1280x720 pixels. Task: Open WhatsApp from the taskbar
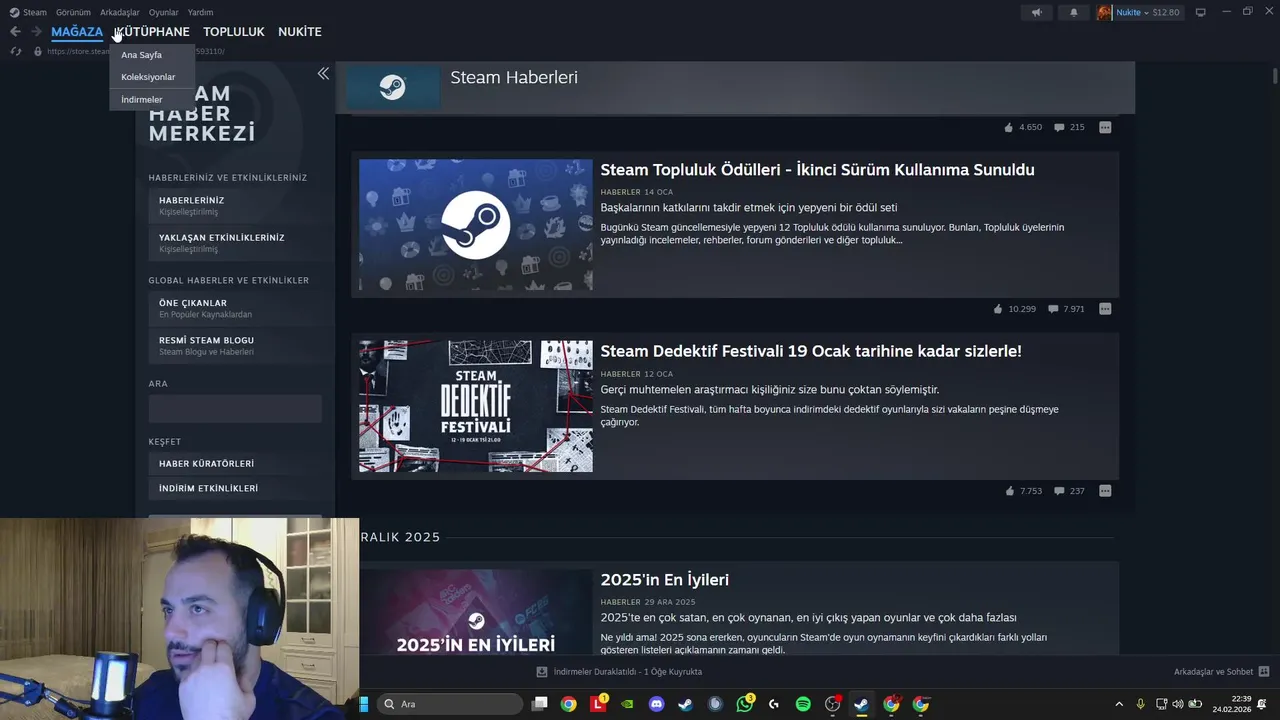pyautogui.click(x=744, y=704)
